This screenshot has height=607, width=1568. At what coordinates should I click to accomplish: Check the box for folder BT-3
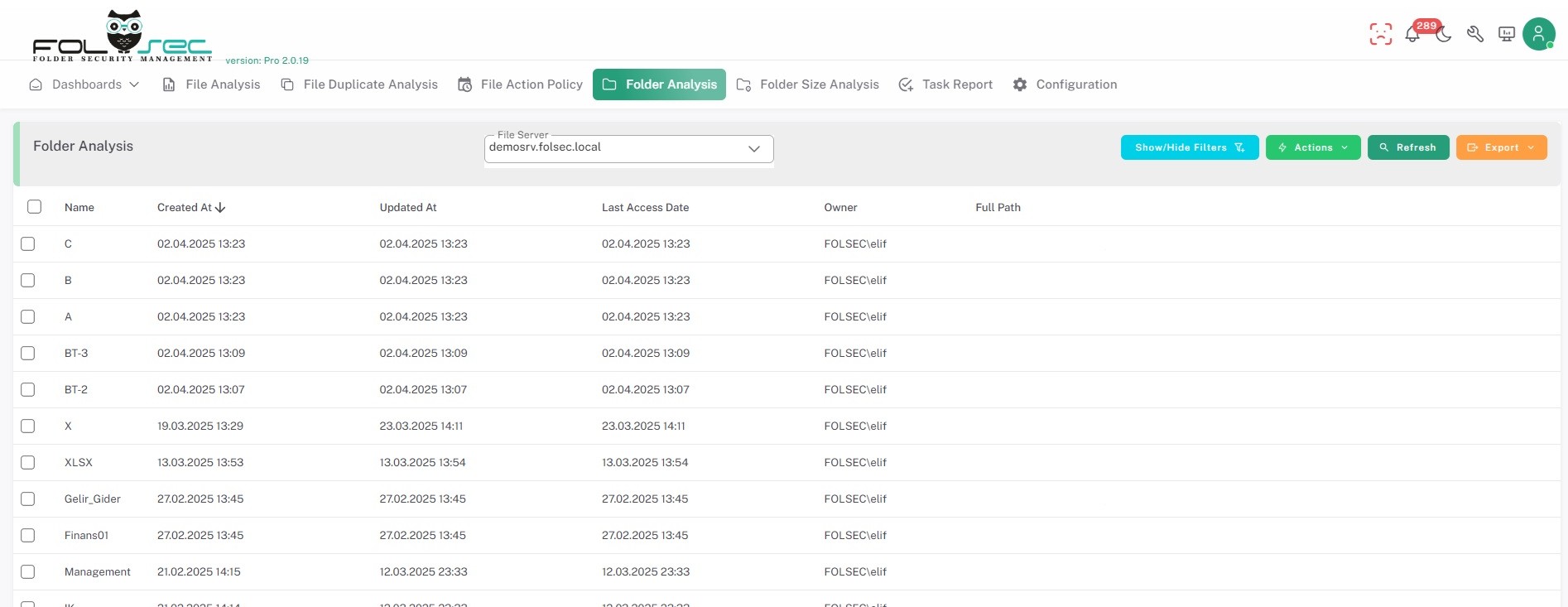pos(28,353)
